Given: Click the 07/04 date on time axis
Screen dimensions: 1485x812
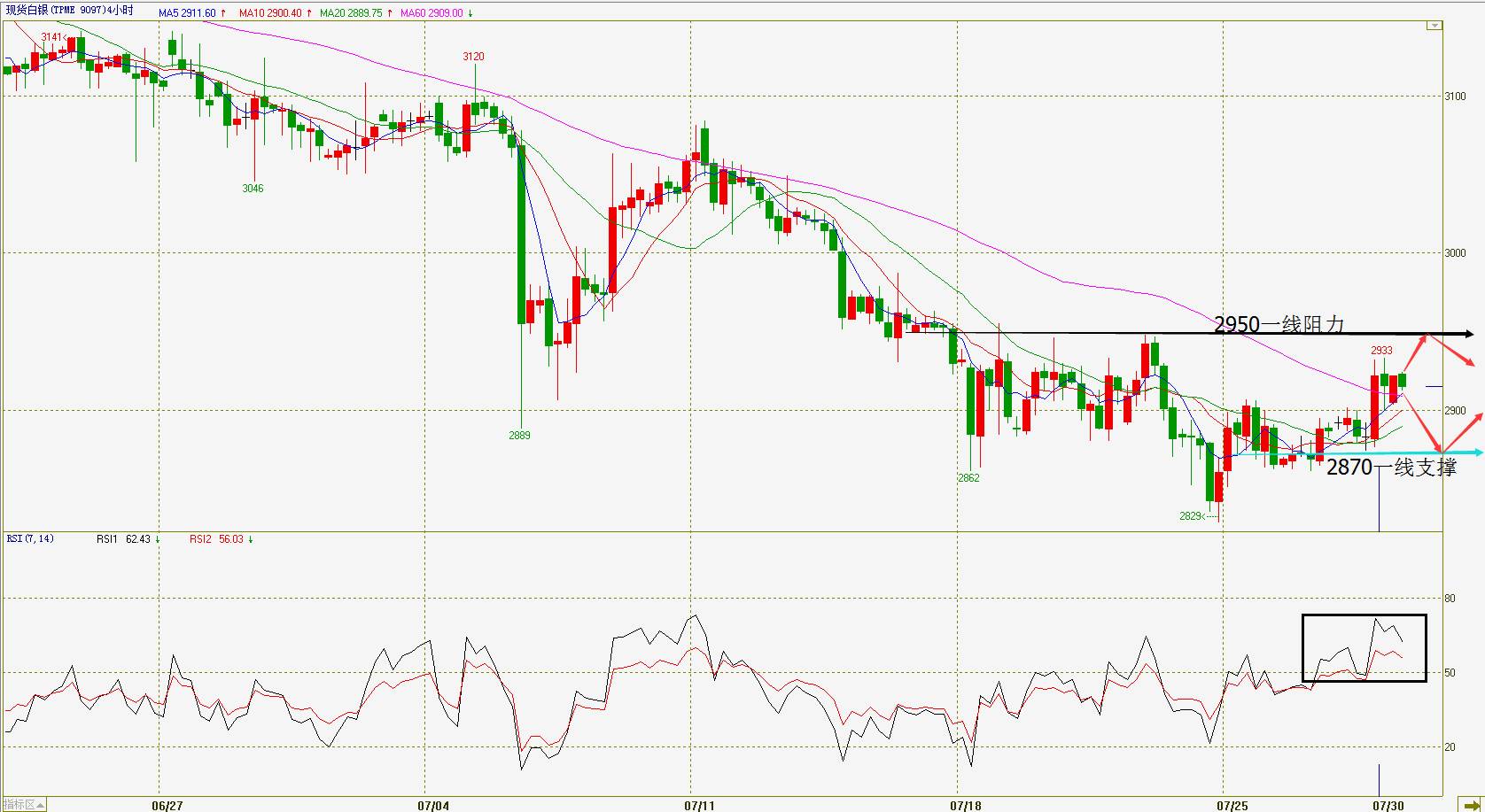Looking at the screenshot, I should point(433,806).
